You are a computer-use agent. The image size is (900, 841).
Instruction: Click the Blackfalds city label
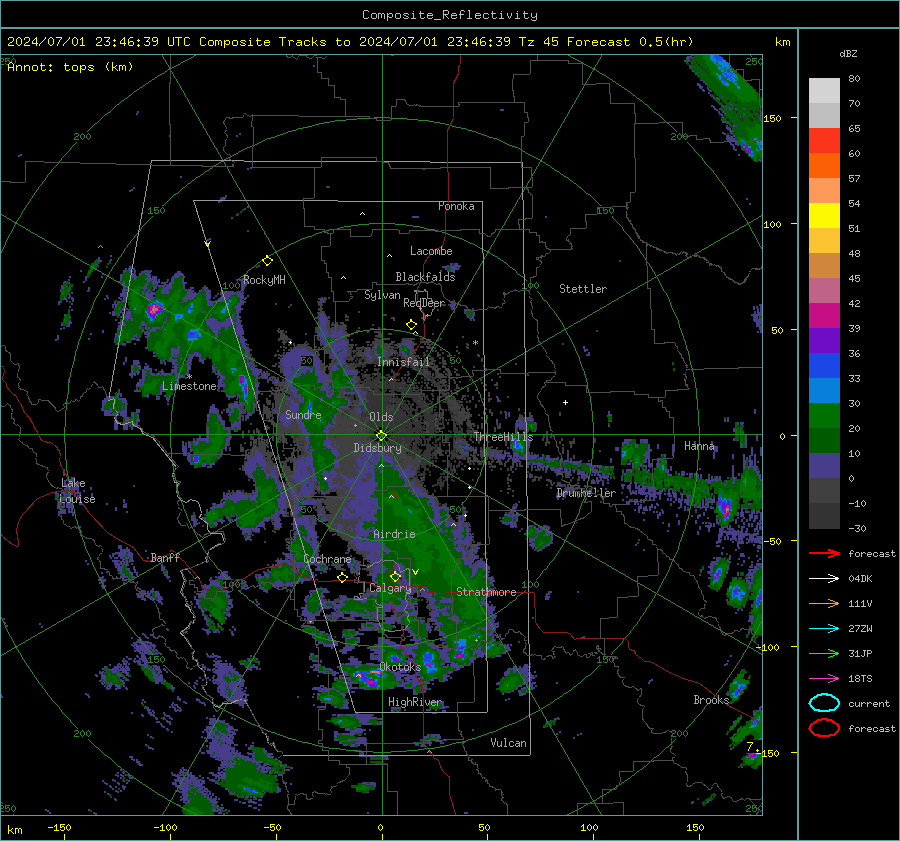(x=425, y=277)
